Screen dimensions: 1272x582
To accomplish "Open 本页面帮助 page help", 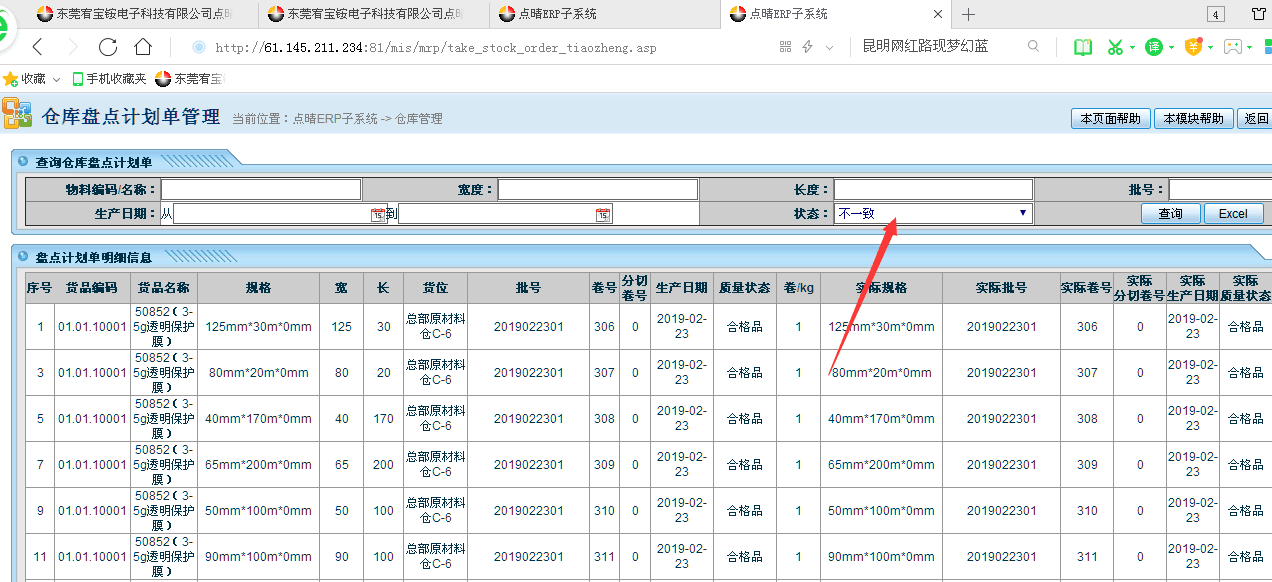I will point(1110,118).
